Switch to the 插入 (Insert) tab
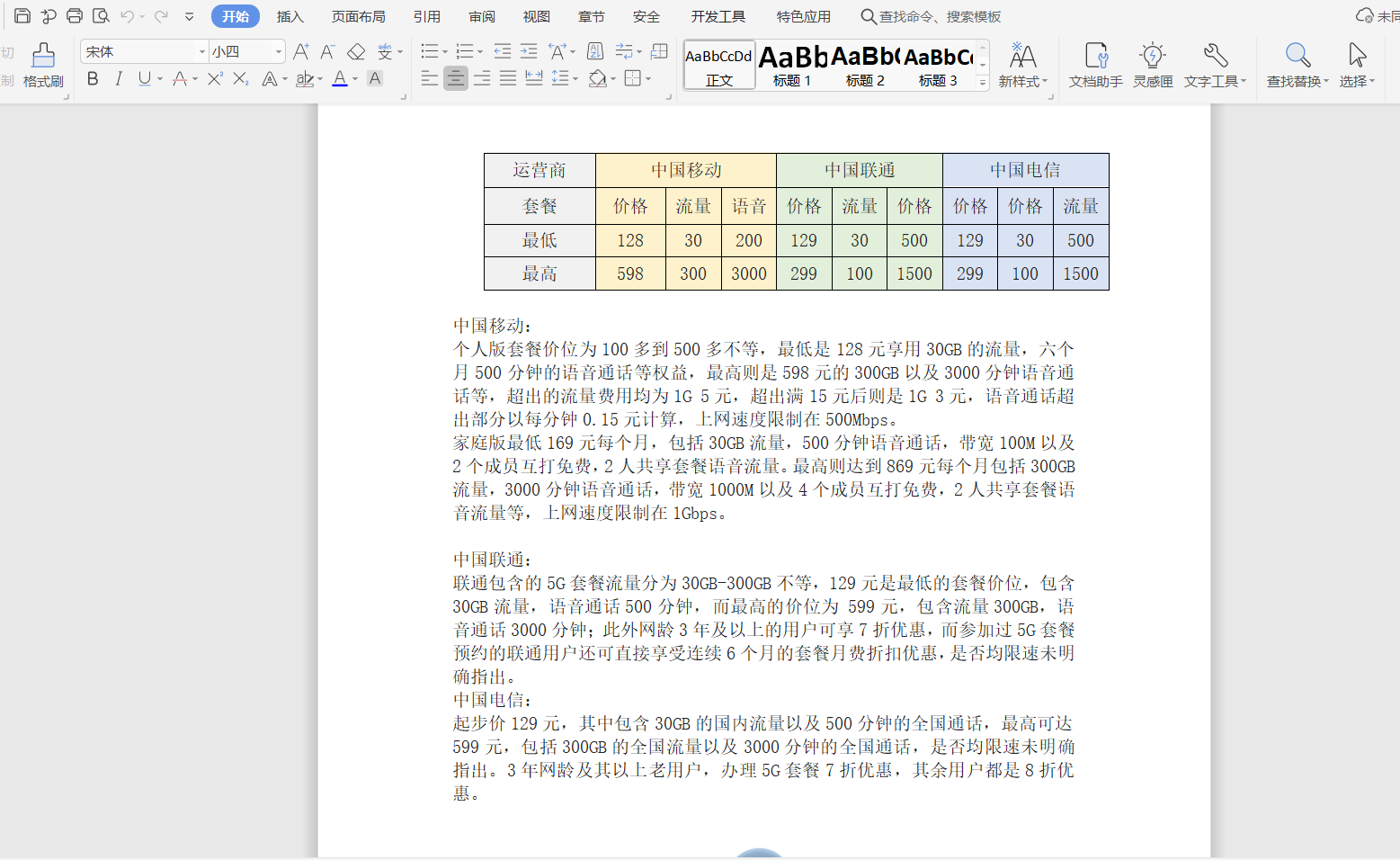The width and height of the screenshot is (1400, 860). click(x=290, y=16)
